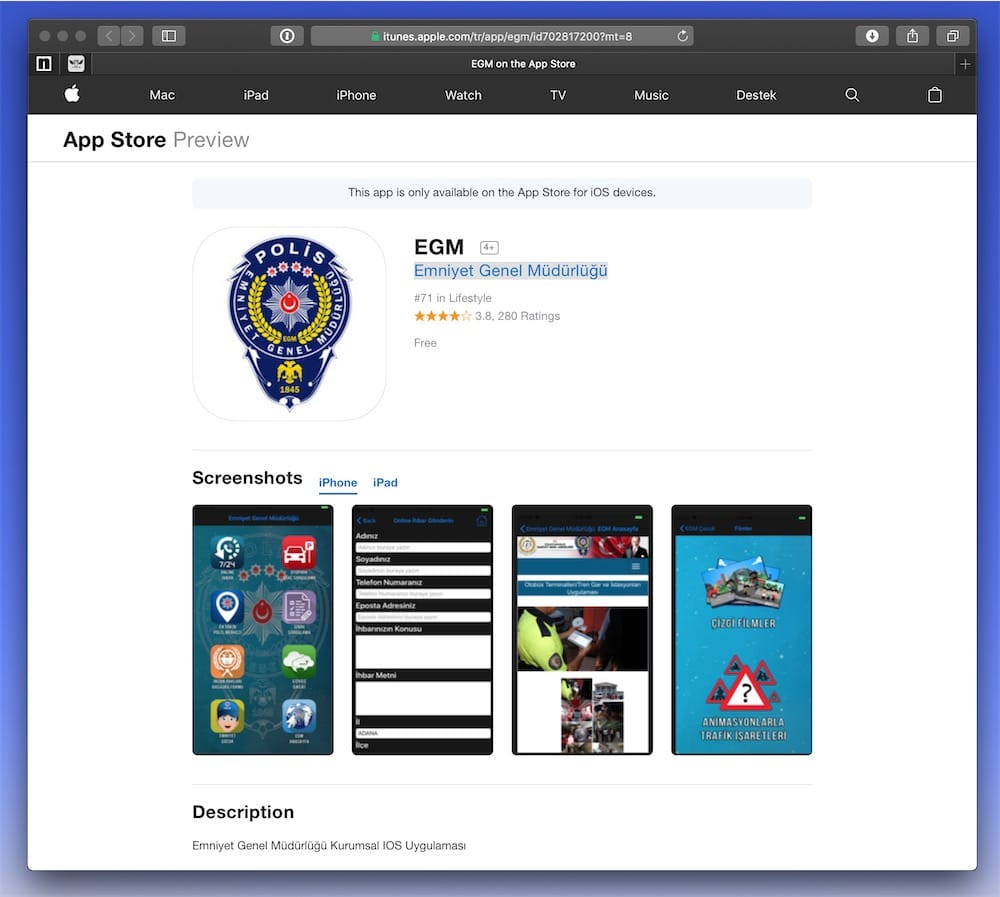
Task: Switch to the iPad screenshots tab
Action: [385, 483]
